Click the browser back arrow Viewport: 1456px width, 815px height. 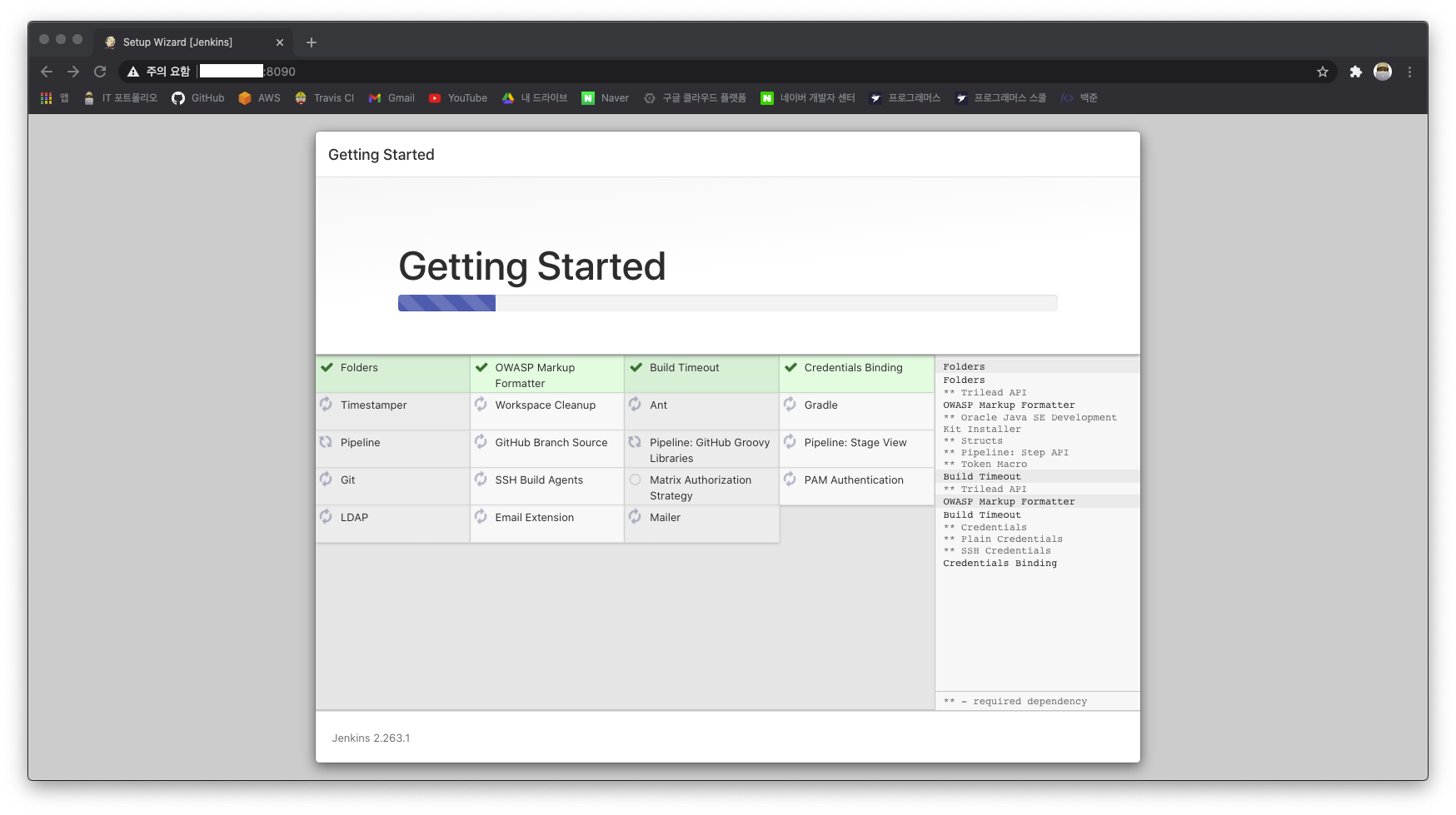tap(47, 72)
